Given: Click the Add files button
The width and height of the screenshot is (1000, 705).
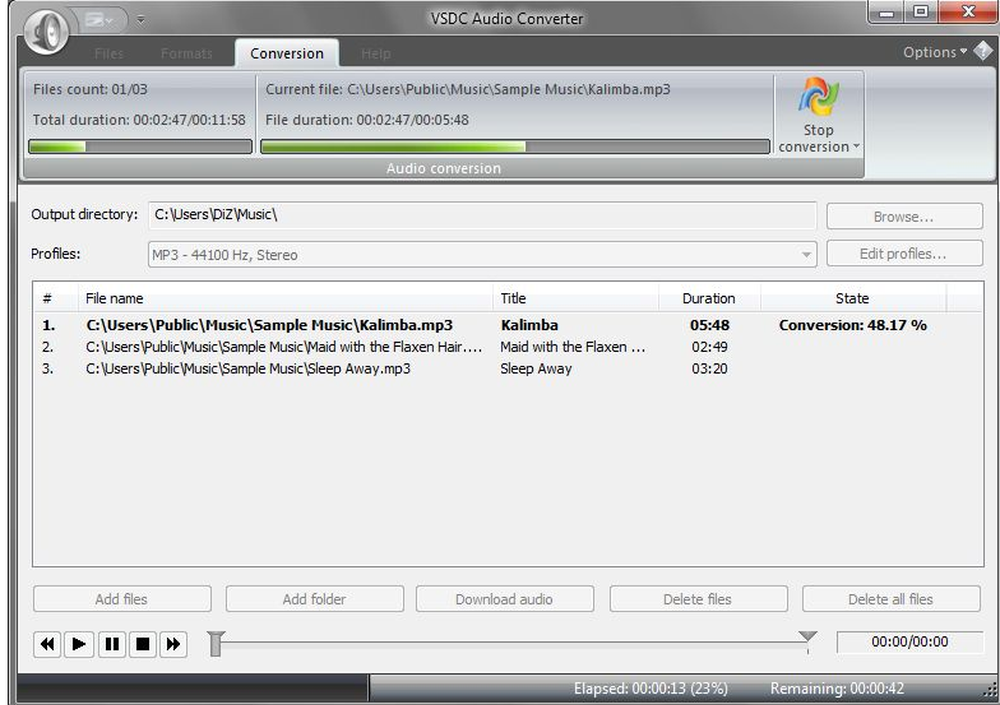Looking at the screenshot, I should click(x=122, y=599).
